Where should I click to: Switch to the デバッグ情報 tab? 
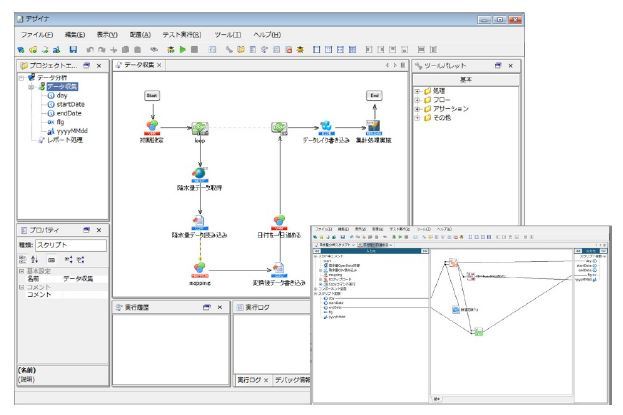(x=290, y=380)
